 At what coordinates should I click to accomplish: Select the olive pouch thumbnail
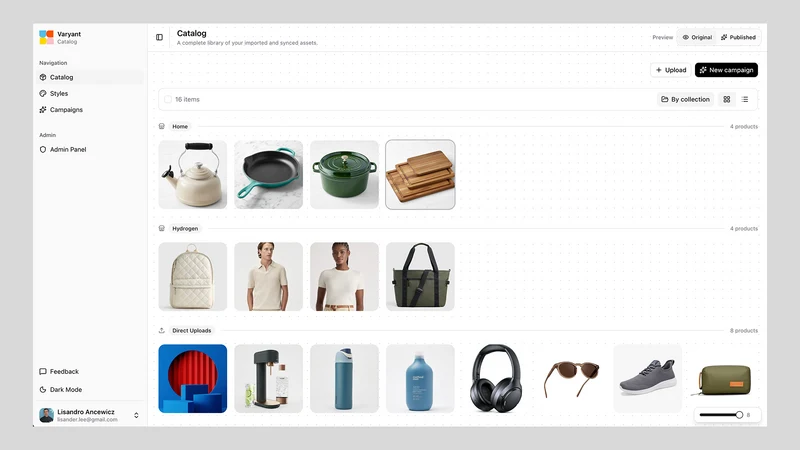723,379
